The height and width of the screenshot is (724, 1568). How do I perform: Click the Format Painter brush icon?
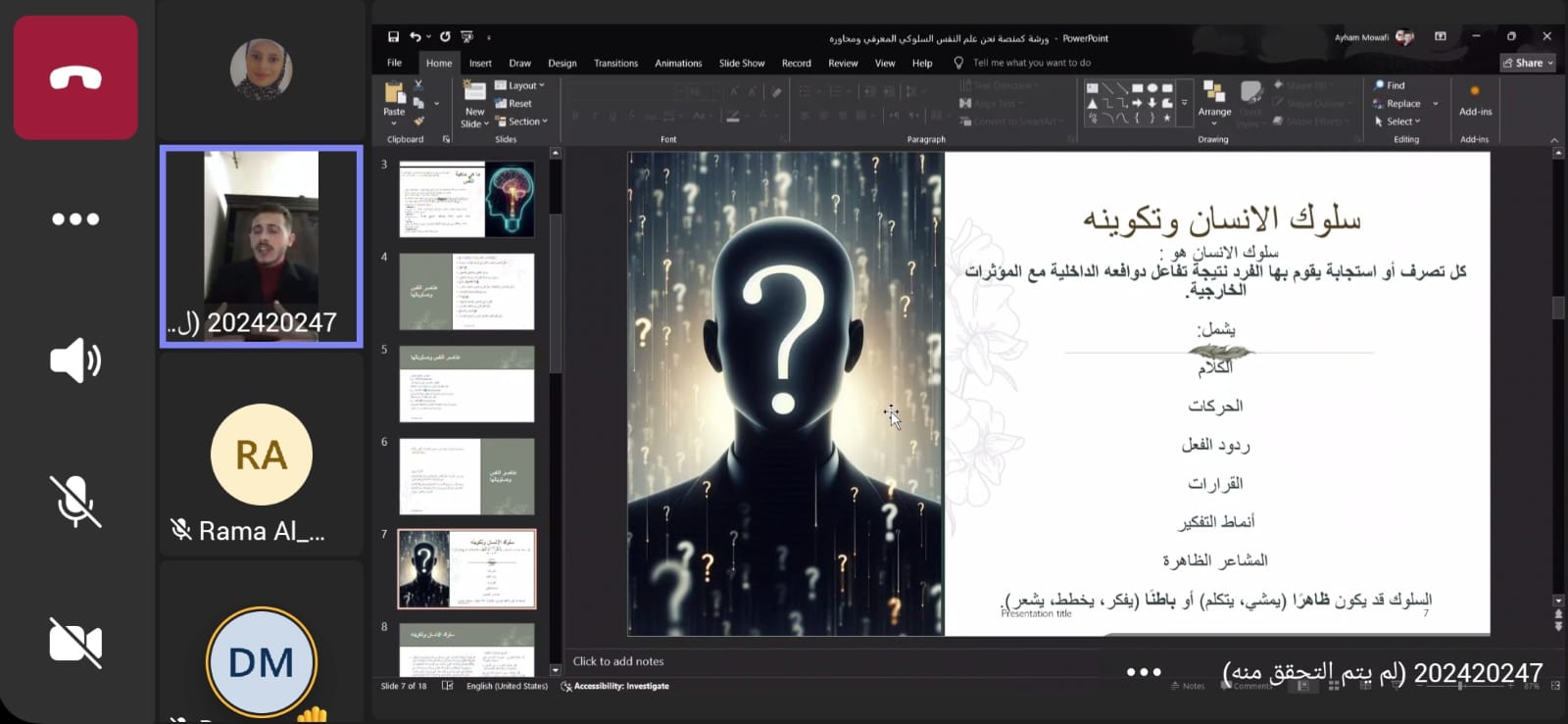(x=418, y=121)
